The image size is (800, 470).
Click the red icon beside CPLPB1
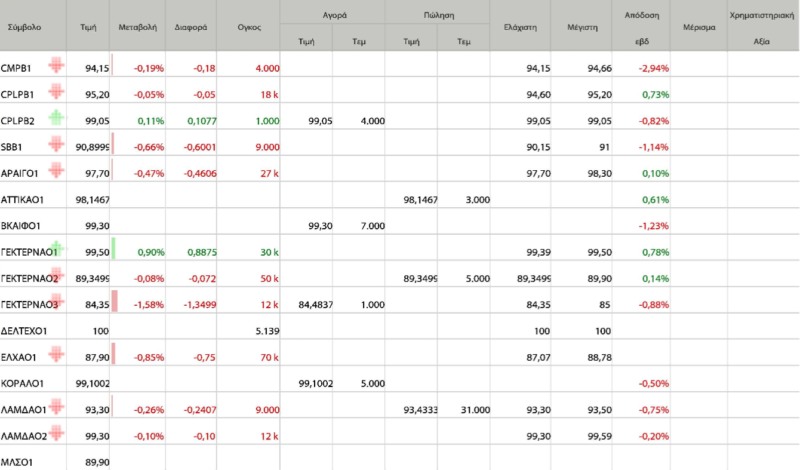point(56,92)
